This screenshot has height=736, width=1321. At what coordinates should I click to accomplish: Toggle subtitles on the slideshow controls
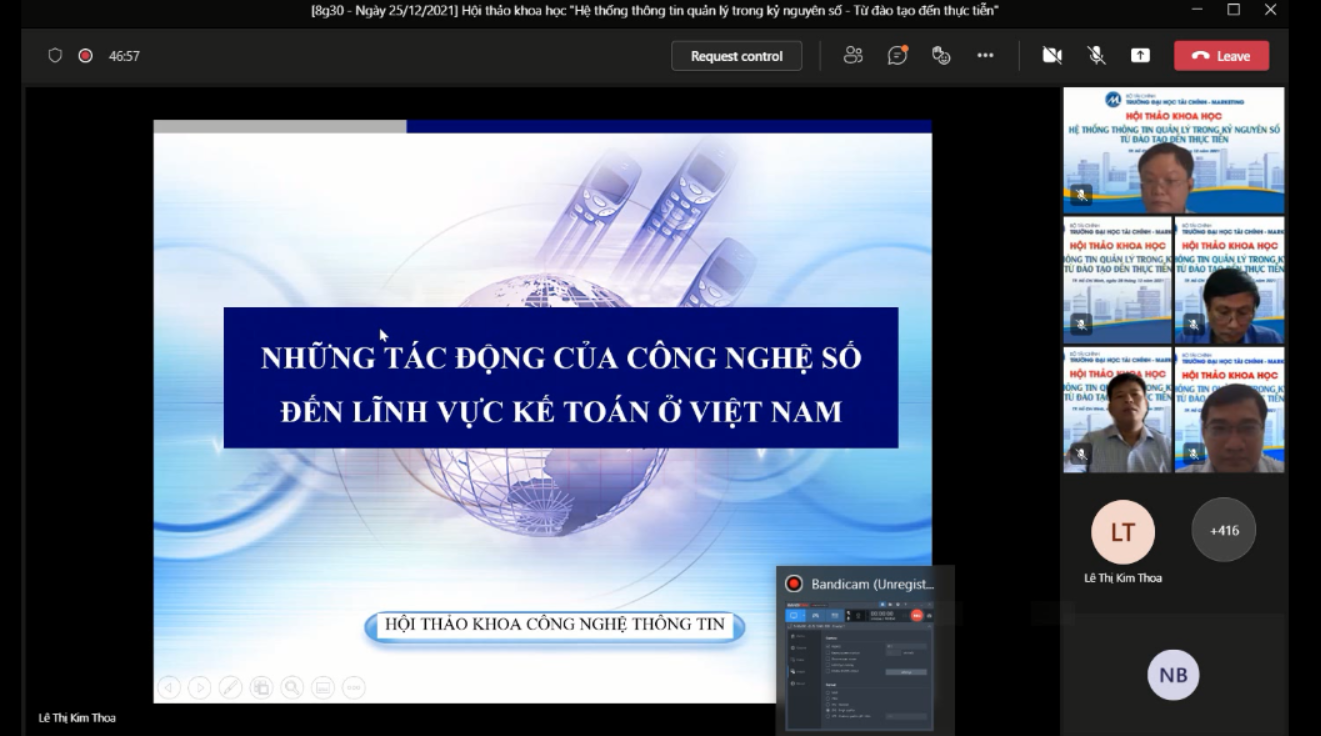[322, 687]
